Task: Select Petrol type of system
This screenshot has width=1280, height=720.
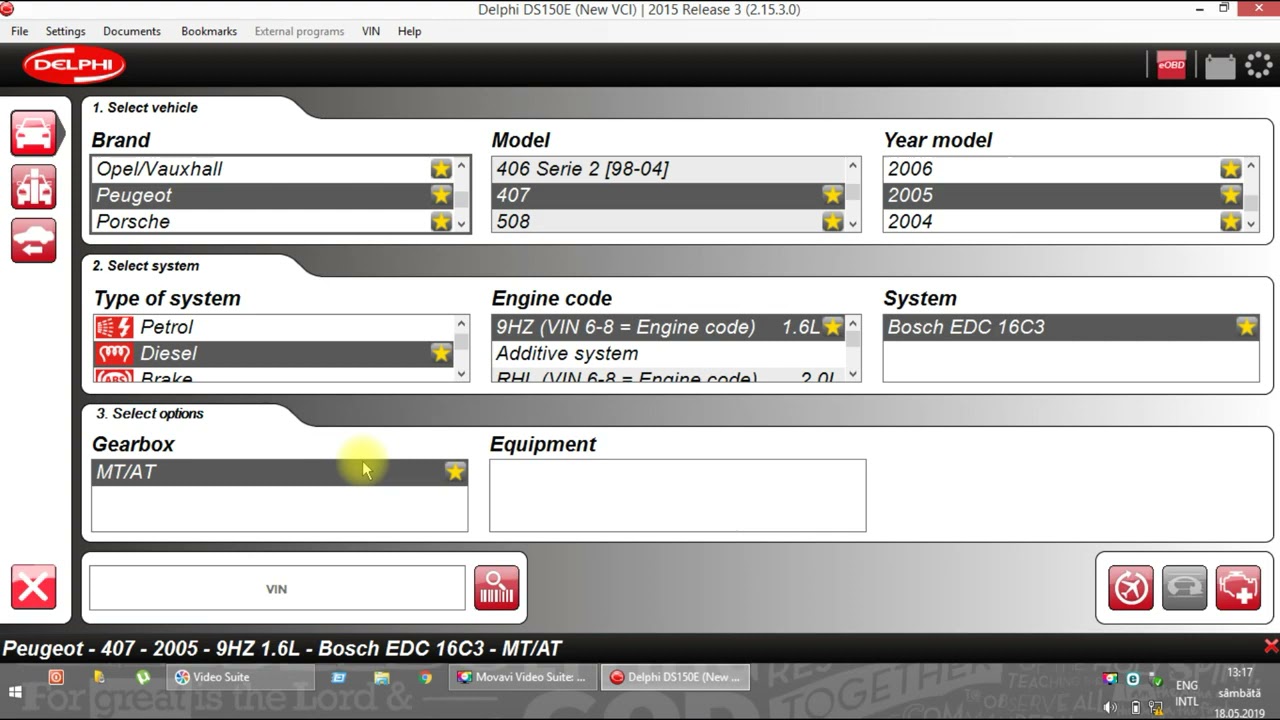Action: click(x=273, y=327)
